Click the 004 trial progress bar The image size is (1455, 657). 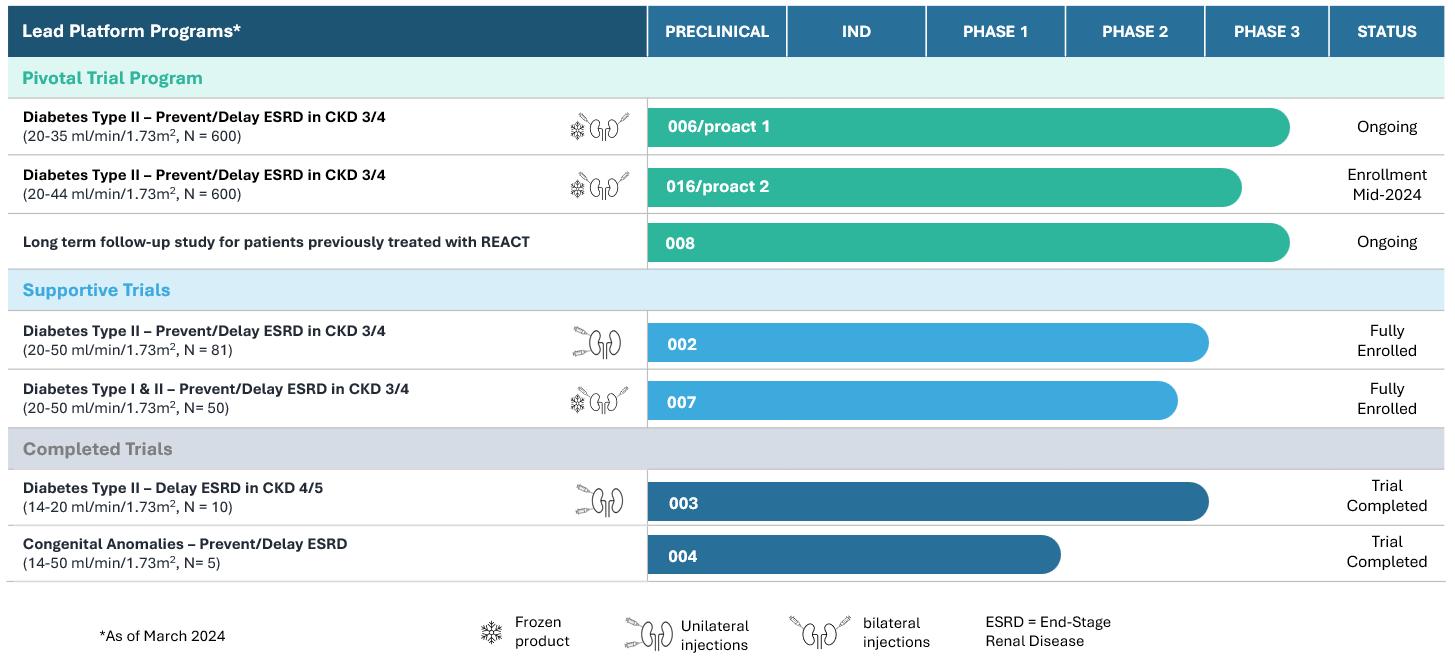click(853, 555)
